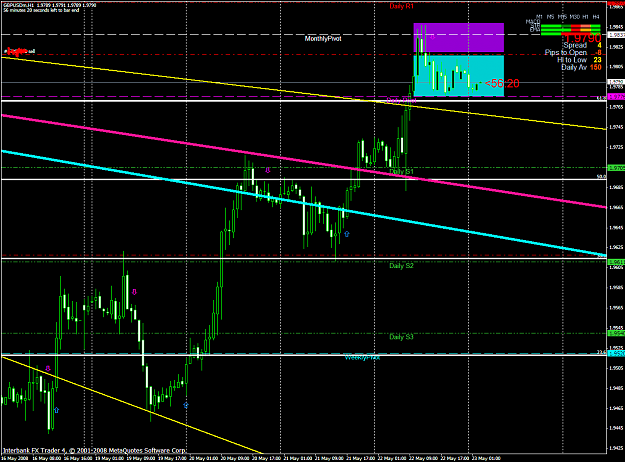The height and width of the screenshot is (462, 625).
Task: Select the purple session rectangle
Action: tap(459, 37)
